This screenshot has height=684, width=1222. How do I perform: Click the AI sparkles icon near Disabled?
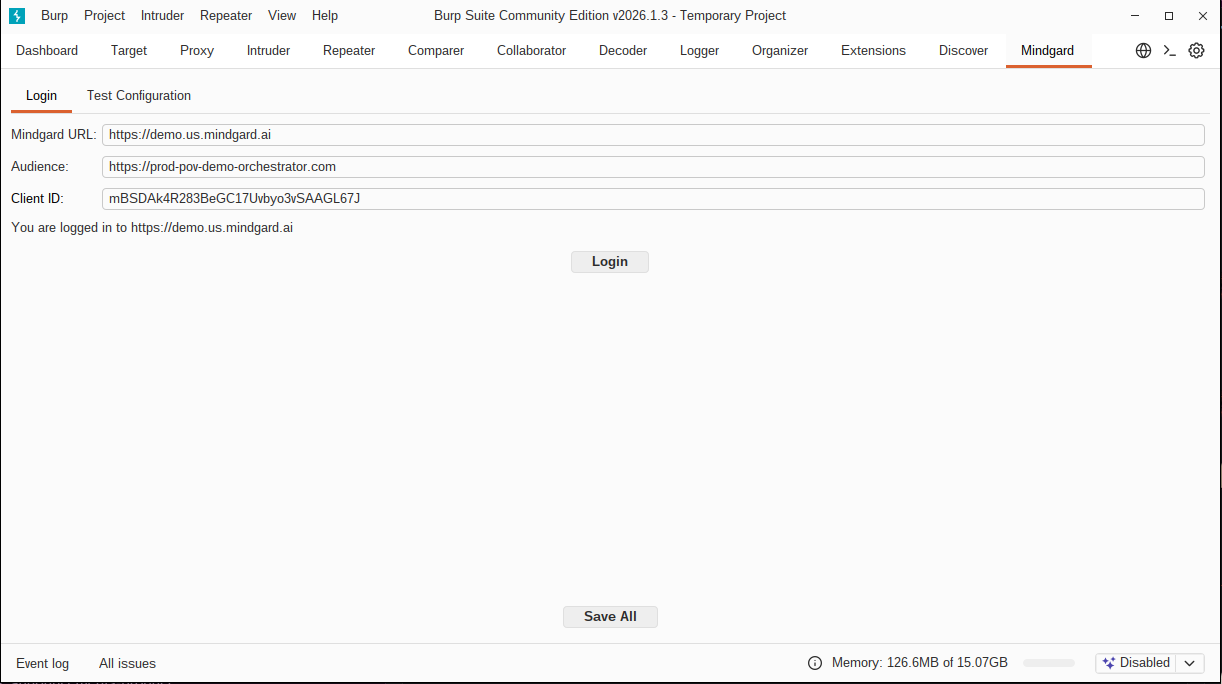click(x=1109, y=662)
